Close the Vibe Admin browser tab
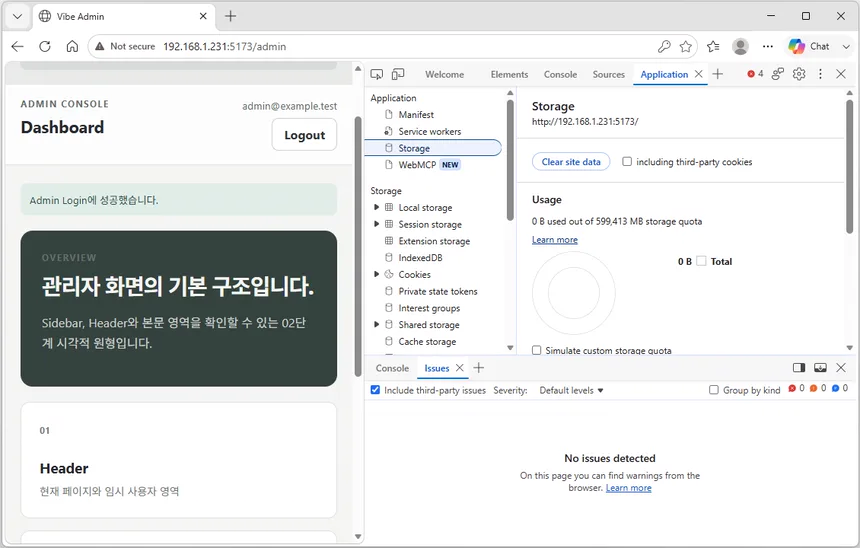 coord(203,16)
